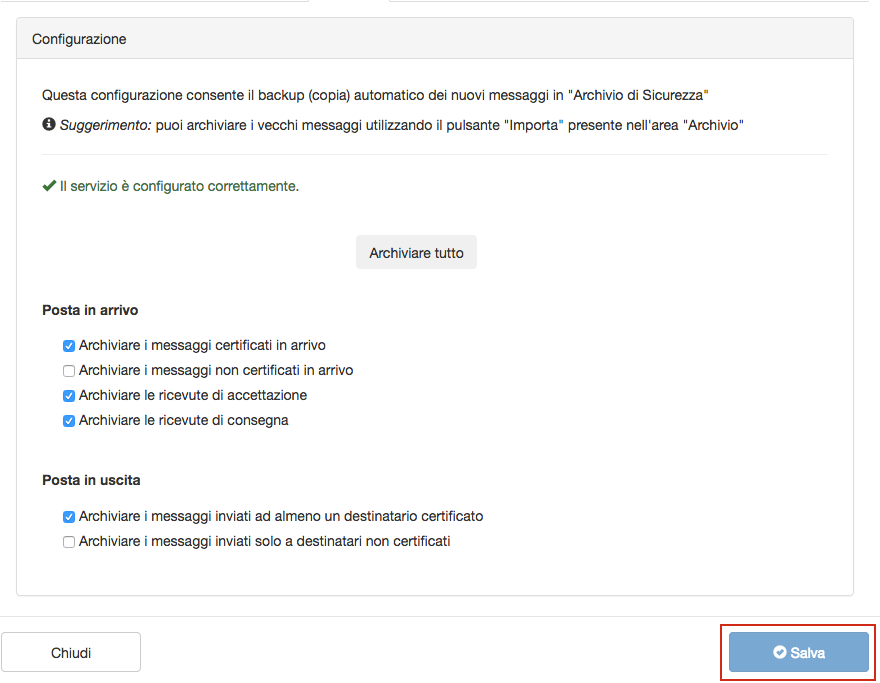
Task: Uncheck Archiviare i messaggi certificati in arrivo
Action: pos(69,346)
